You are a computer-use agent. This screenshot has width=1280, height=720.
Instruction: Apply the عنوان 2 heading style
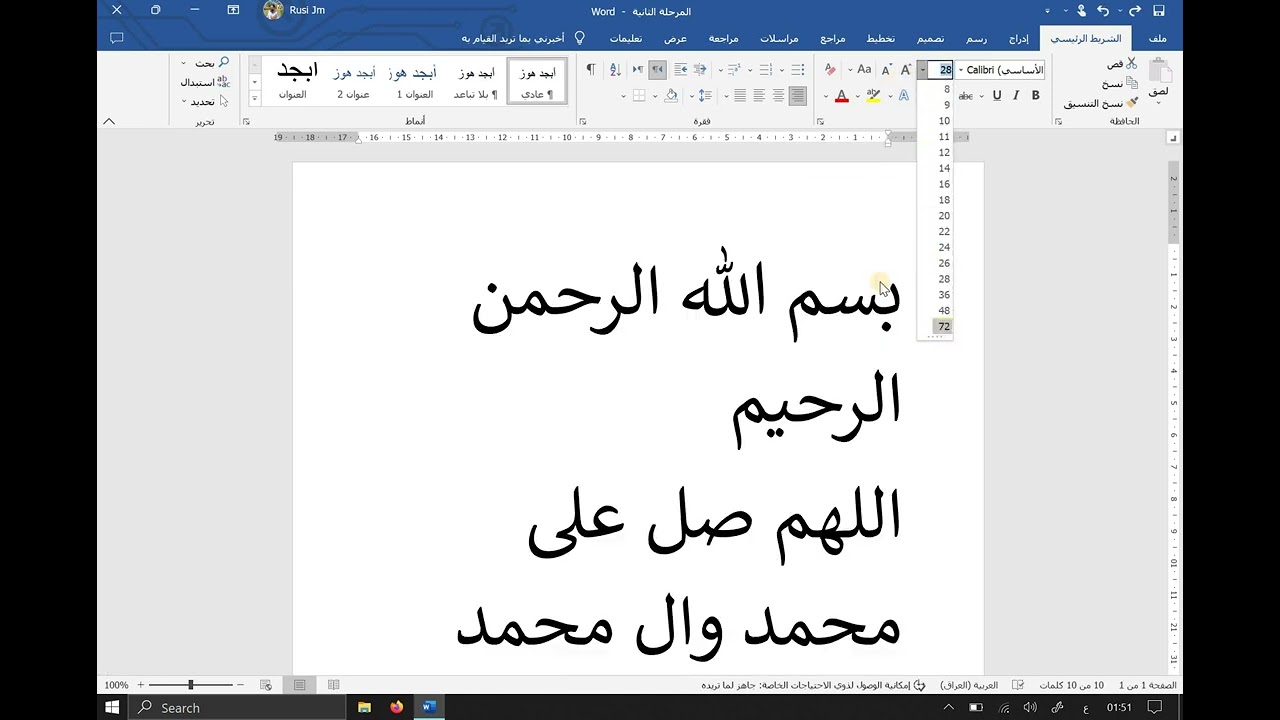(x=353, y=81)
